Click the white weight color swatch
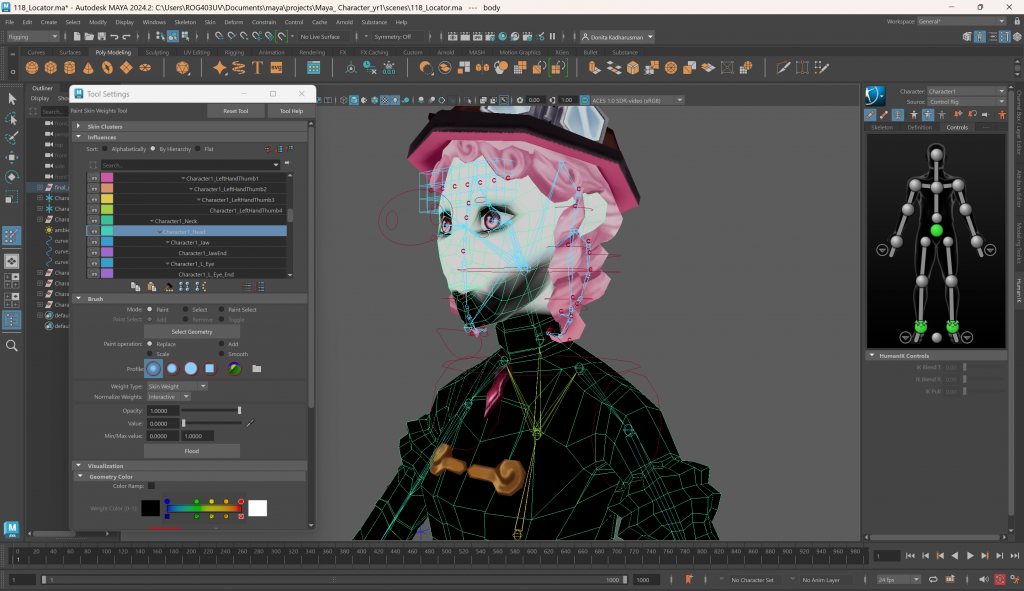The width and height of the screenshot is (1024, 591). [x=257, y=508]
